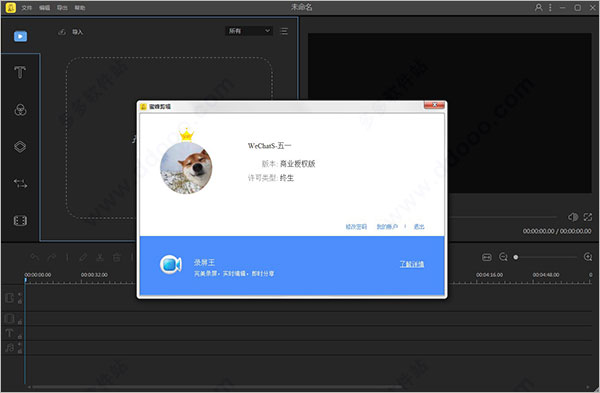
Task: Click the timeline zoom in magnifier
Action: (588, 257)
